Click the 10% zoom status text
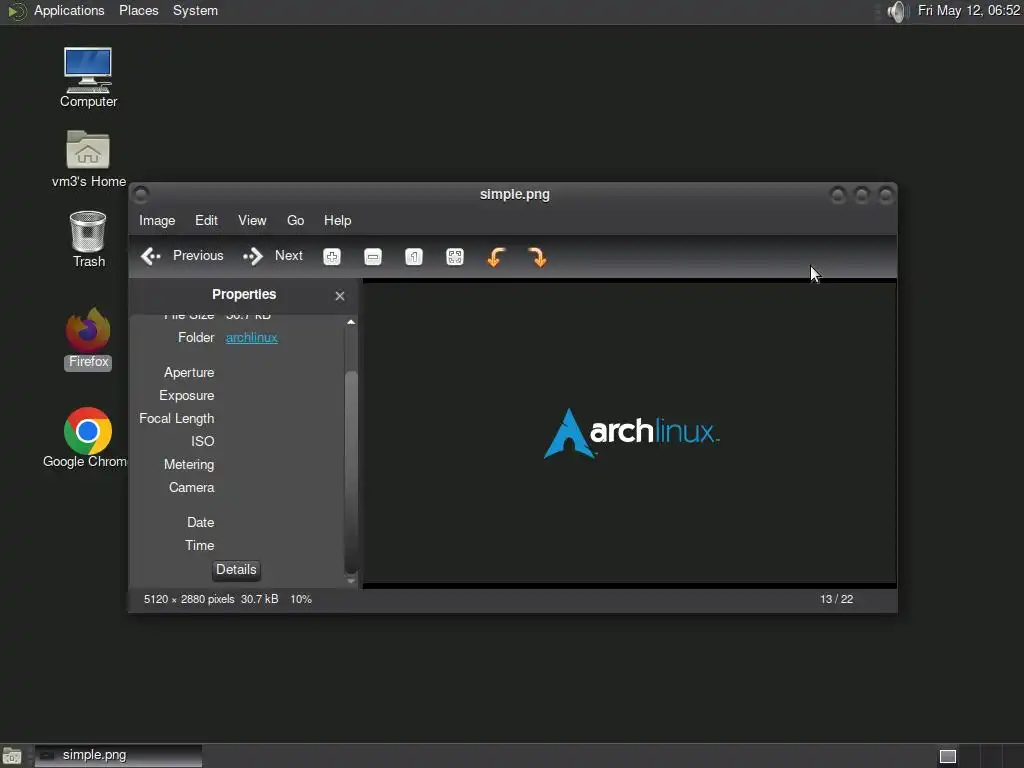Viewport: 1024px width, 768px height. point(301,600)
